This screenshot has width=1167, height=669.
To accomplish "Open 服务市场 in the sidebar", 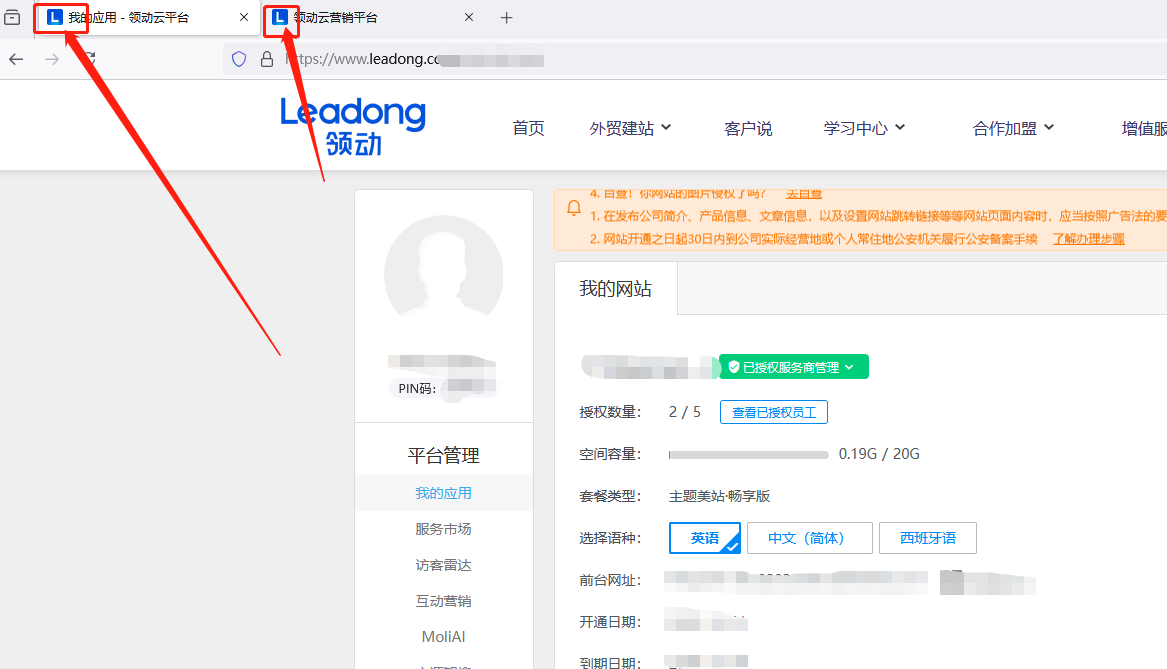I will [443, 528].
